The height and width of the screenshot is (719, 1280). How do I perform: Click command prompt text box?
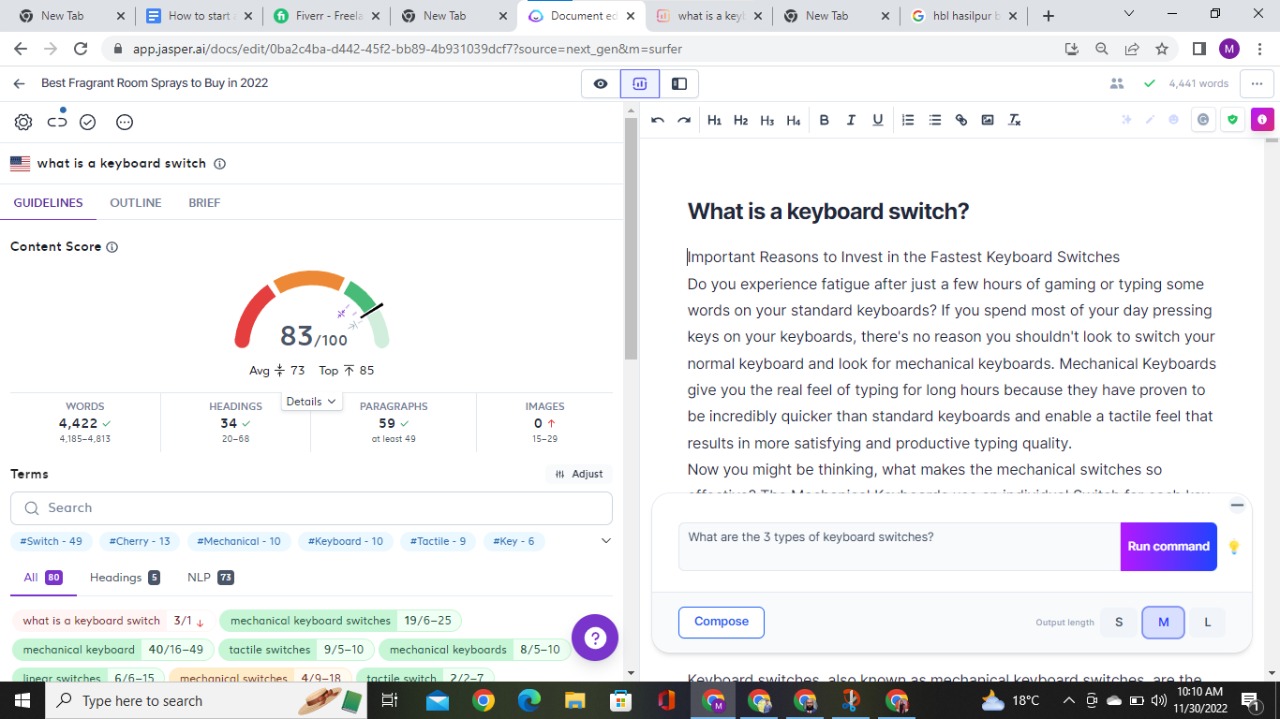(x=899, y=546)
